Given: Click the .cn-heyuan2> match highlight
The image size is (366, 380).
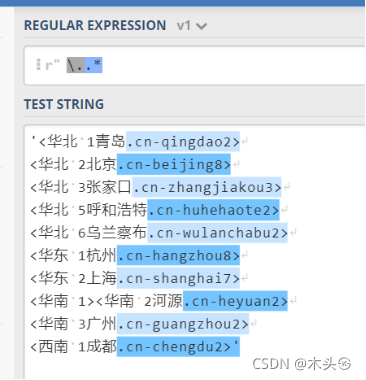Looking at the screenshot, I should [235, 301].
